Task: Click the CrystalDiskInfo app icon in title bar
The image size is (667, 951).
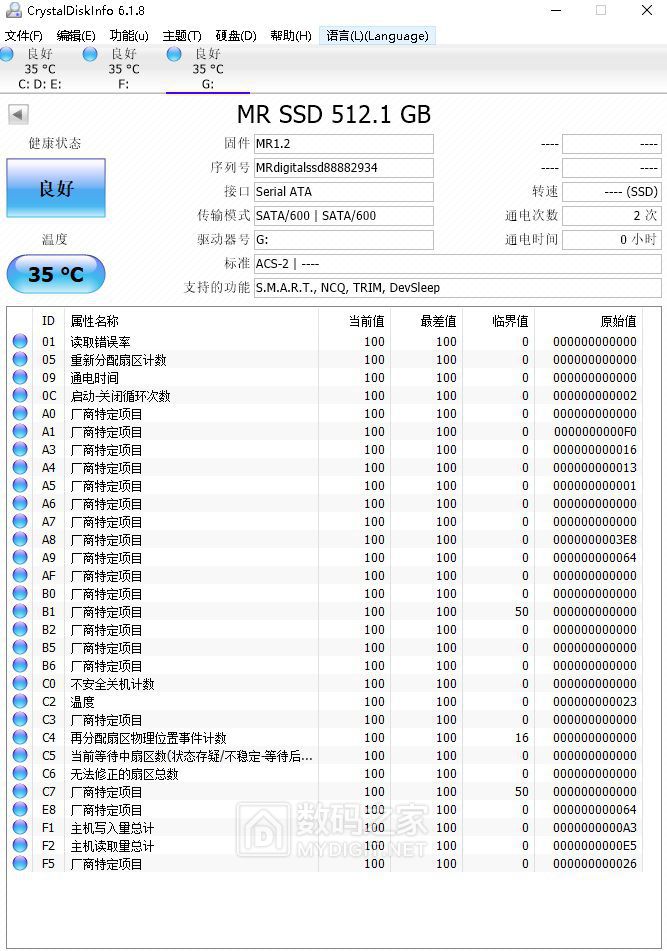Action: pyautogui.click(x=13, y=11)
